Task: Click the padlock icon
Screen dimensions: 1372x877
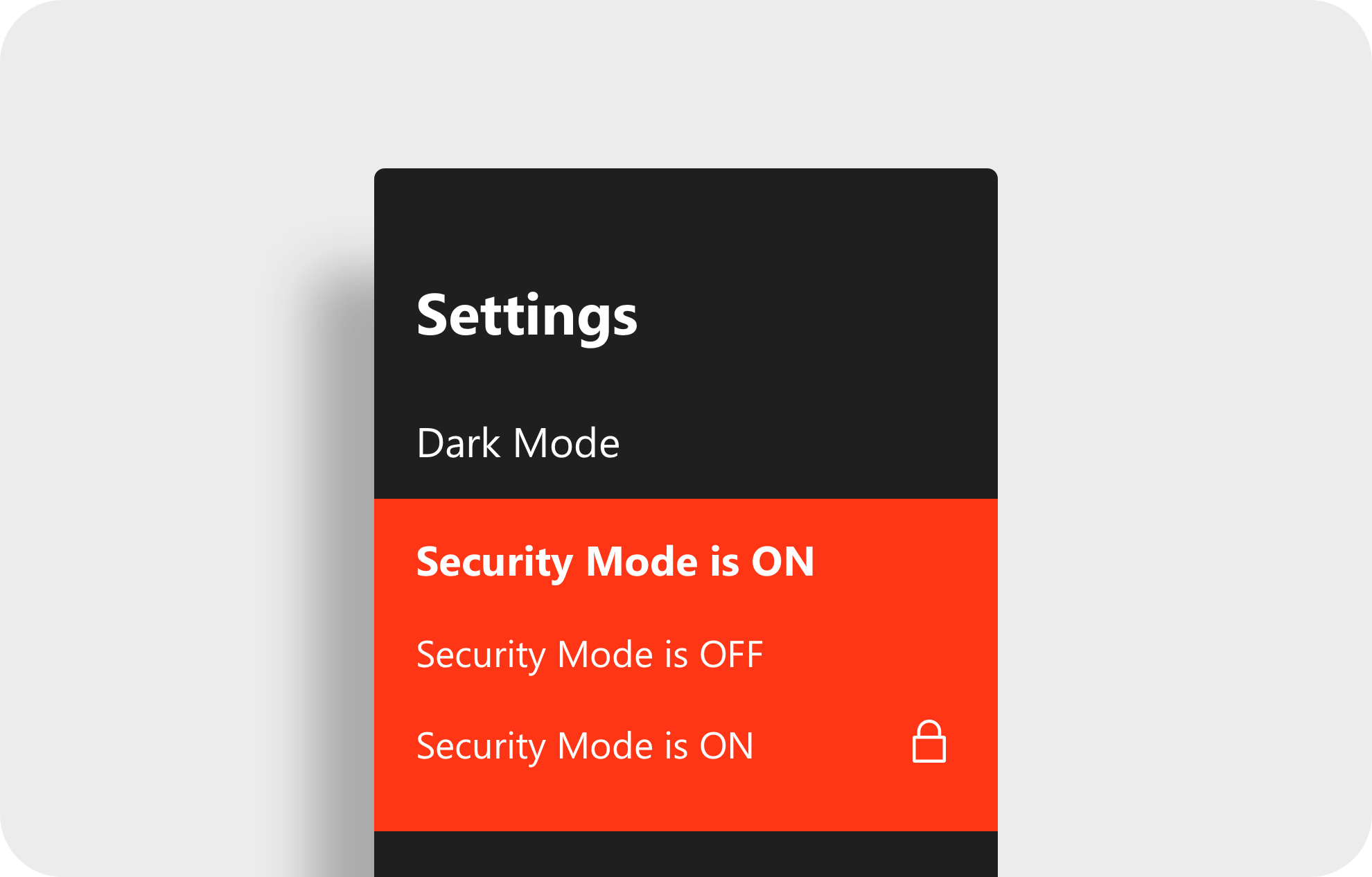Action: pos(929,743)
